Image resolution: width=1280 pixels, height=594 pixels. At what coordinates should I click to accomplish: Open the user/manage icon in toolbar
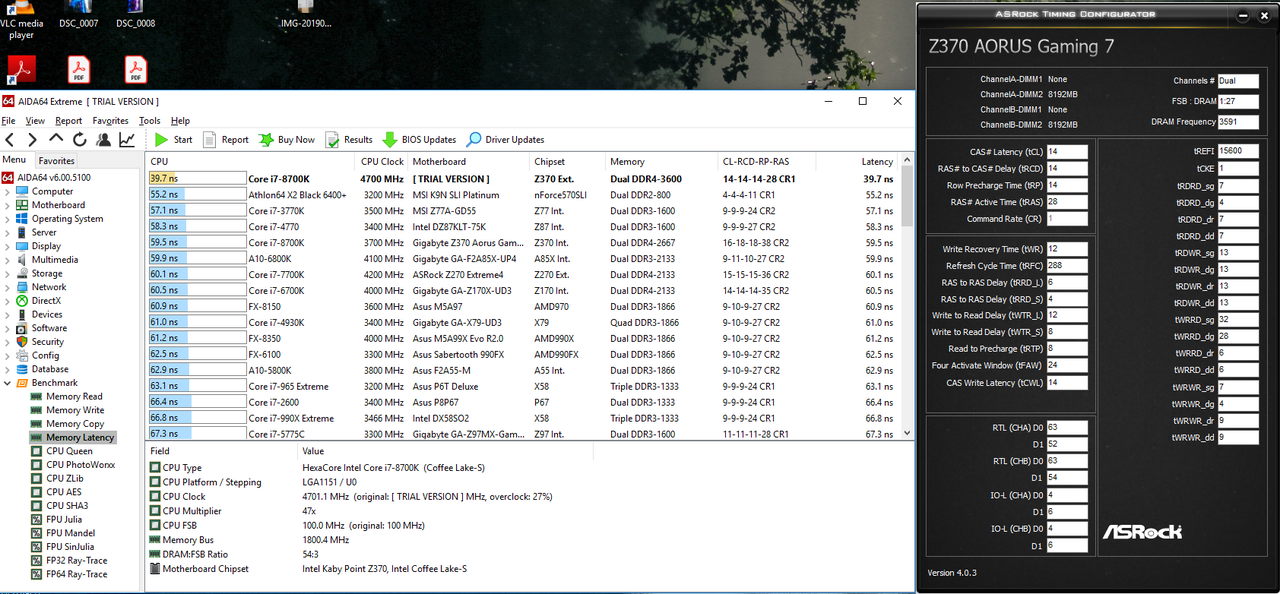pos(103,140)
